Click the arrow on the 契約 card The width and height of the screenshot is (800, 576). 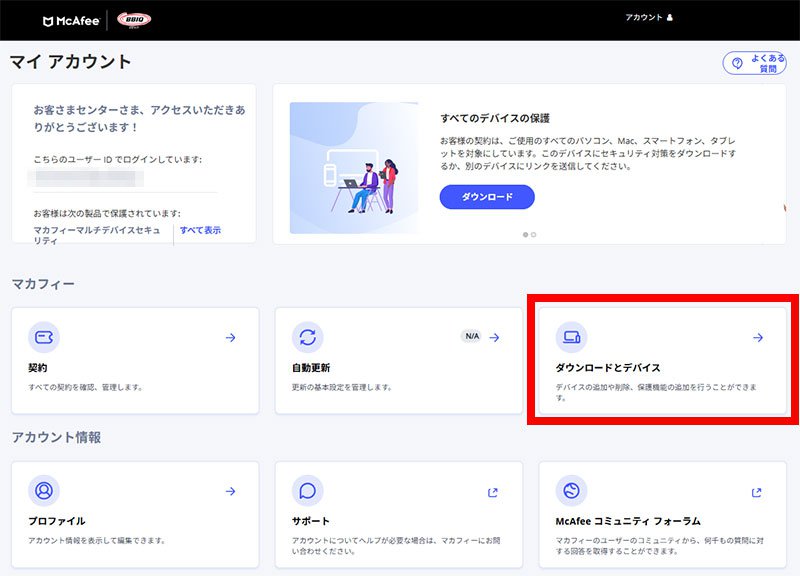pyautogui.click(x=231, y=337)
